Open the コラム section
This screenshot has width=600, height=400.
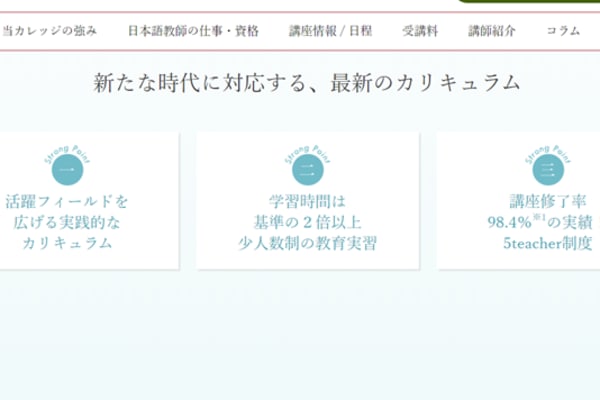(563, 31)
